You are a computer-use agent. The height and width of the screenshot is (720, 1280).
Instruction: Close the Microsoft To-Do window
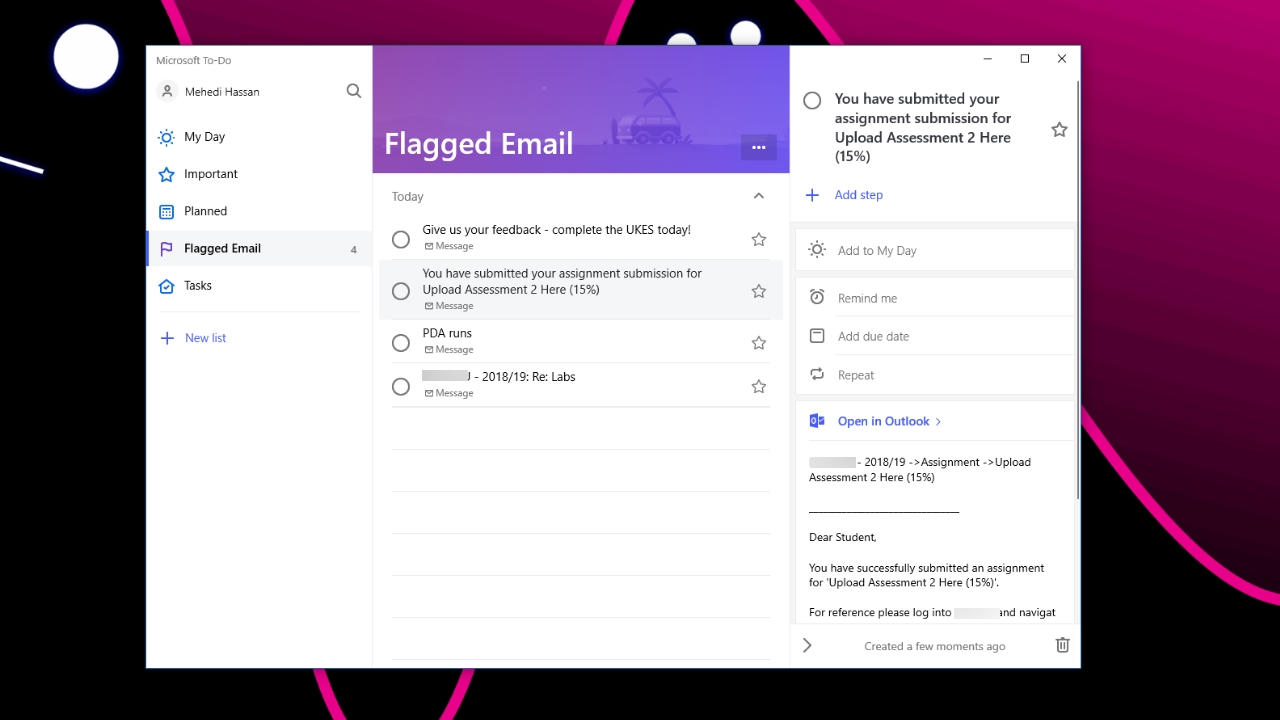(x=1062, y=59)
